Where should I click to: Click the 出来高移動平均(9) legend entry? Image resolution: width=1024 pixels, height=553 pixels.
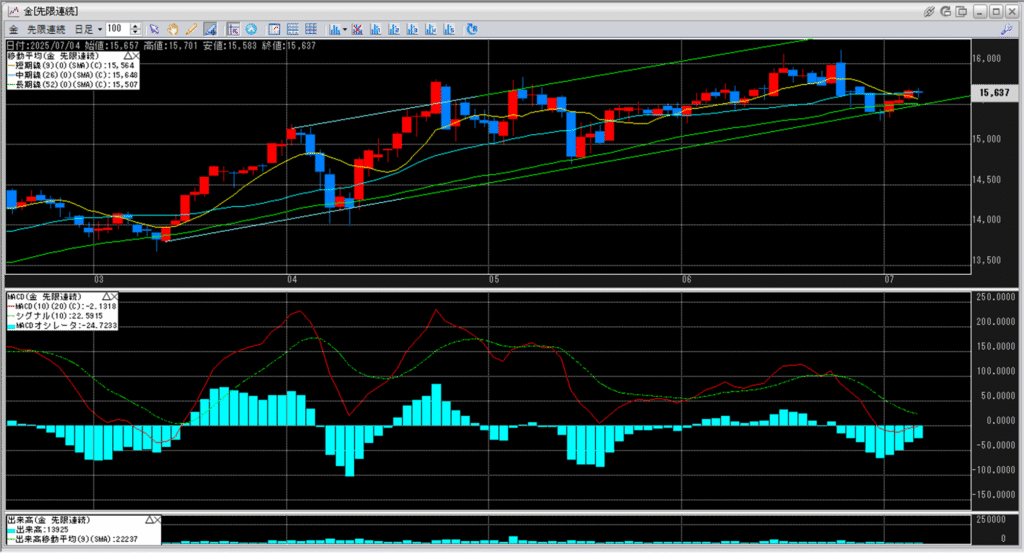72,539
